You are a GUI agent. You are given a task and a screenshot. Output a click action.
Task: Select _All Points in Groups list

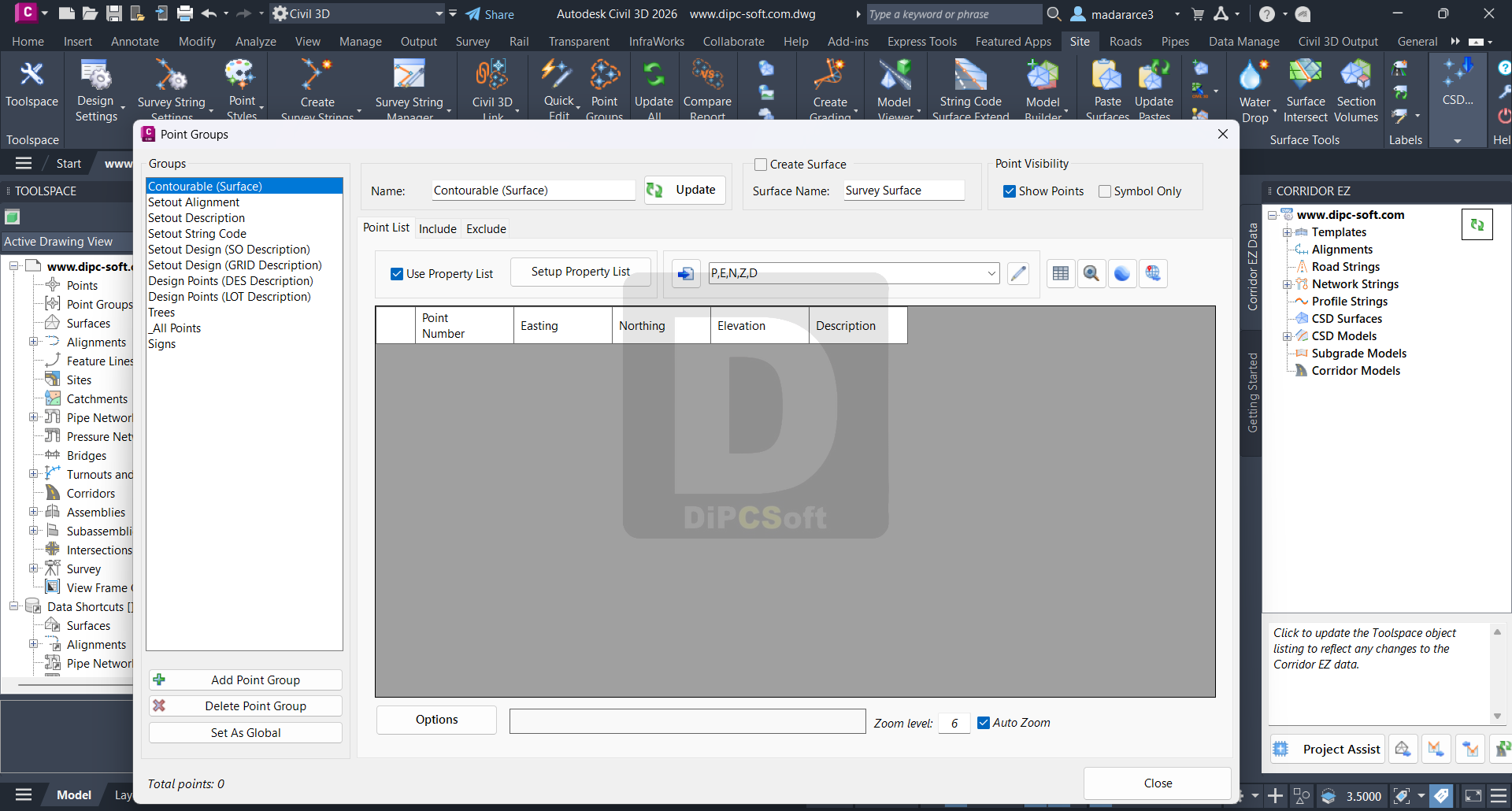point(244,328)
